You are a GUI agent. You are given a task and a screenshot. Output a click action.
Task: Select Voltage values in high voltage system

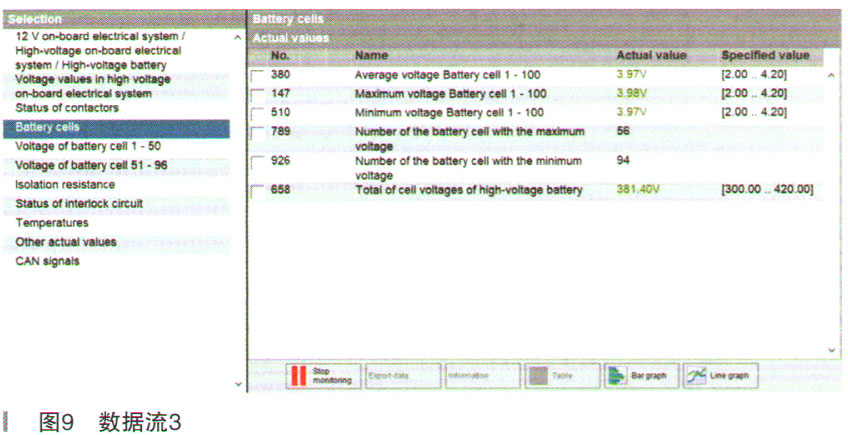pos(92,86)
